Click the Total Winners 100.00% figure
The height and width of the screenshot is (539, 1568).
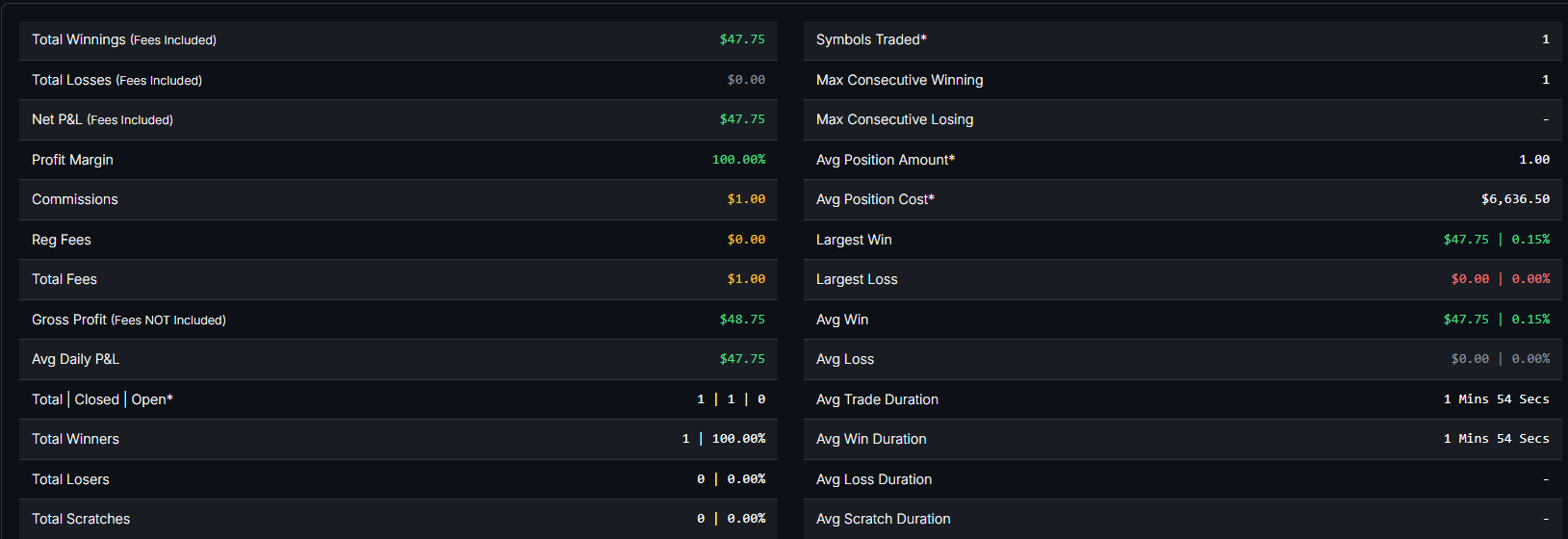coord(738,439)
